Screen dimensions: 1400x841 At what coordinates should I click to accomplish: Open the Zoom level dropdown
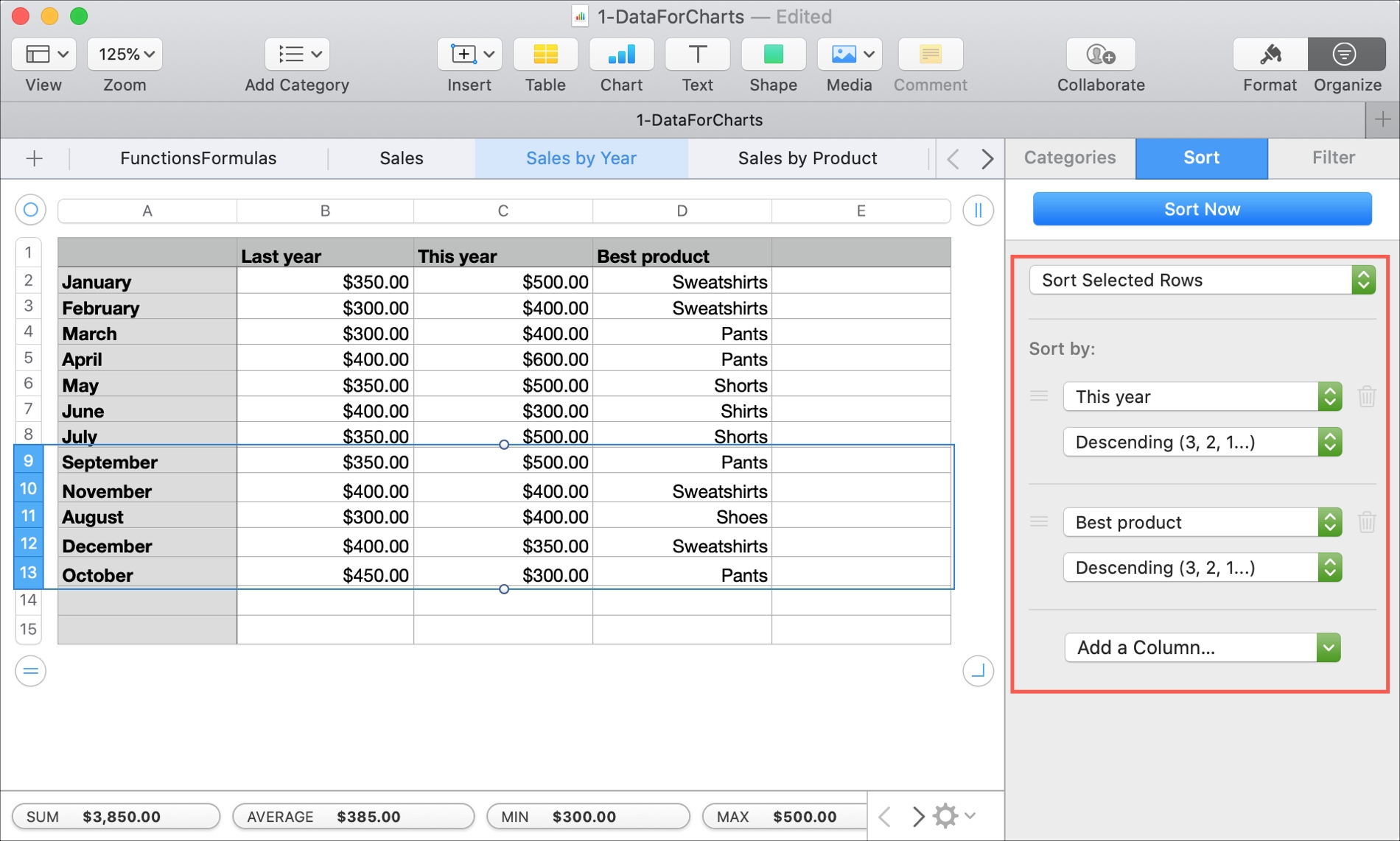124,54
